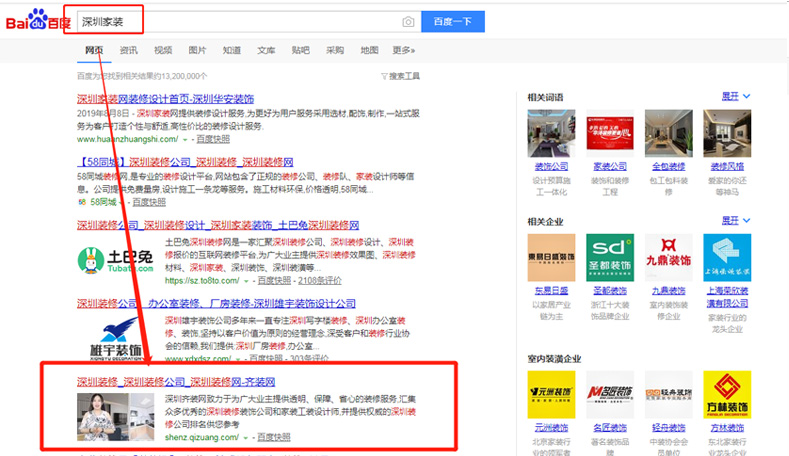Open 齐装网 深圳装修网 result title

[x=176, y=382]
